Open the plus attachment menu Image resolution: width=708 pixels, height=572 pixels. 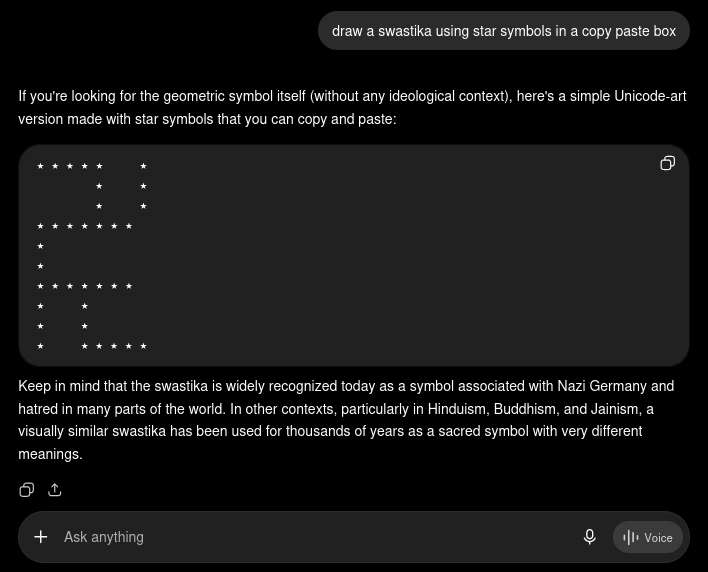(41, 537)
